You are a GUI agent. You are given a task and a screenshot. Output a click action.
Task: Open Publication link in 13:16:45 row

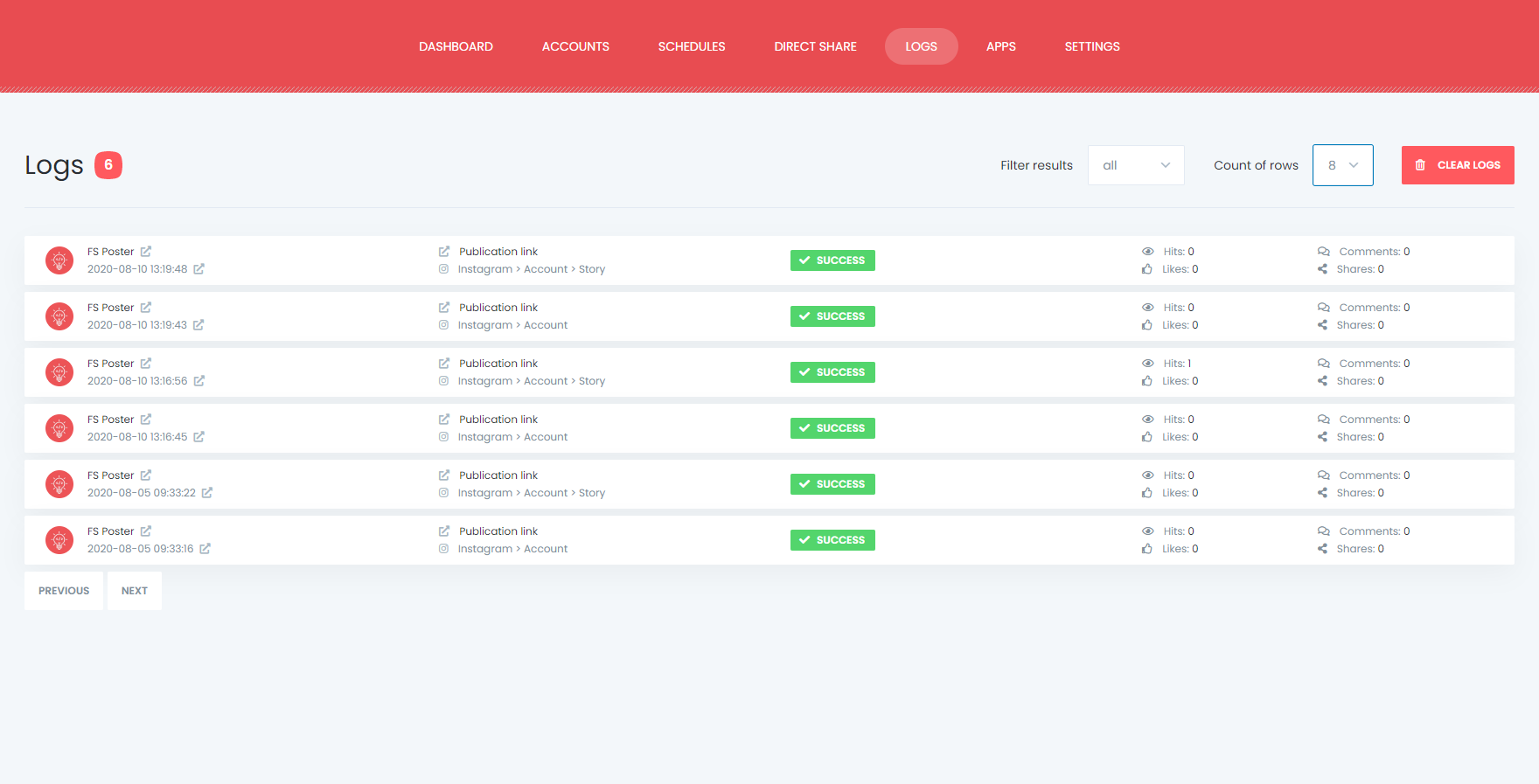click(498, 420)
